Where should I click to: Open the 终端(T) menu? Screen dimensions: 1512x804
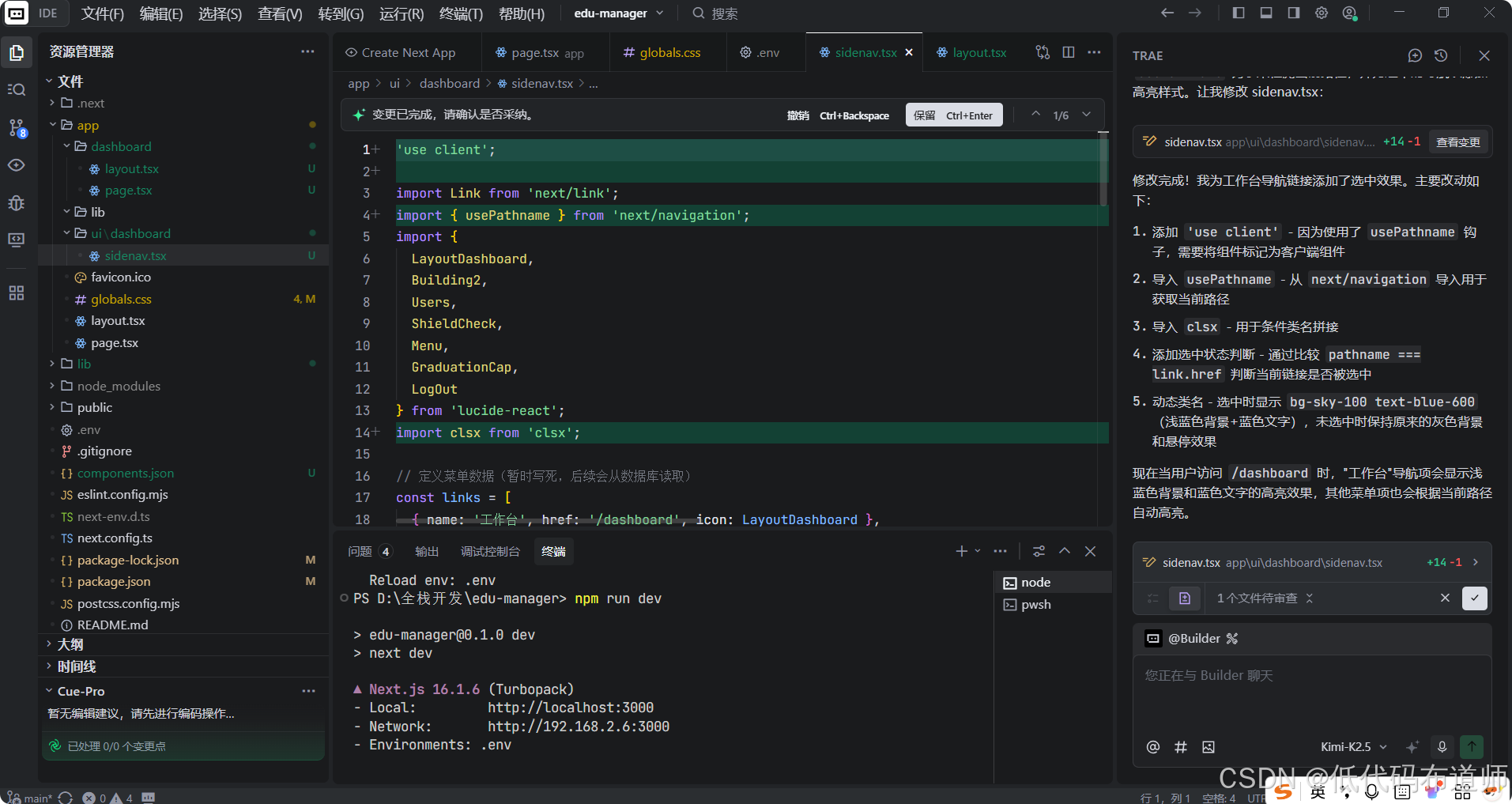point(461,13)
